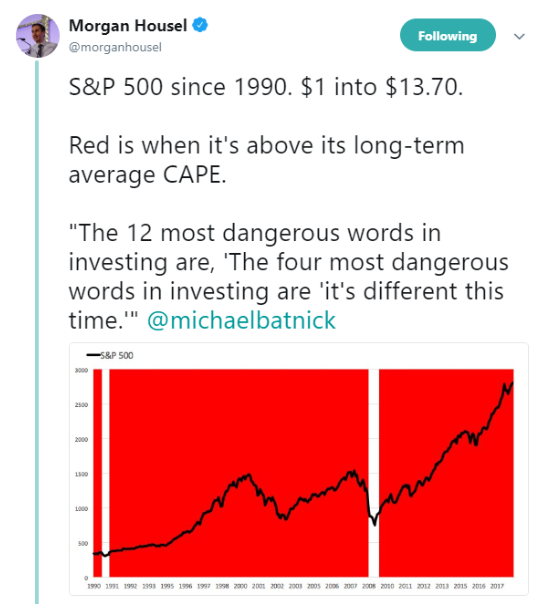Open Morgan Housel's profile avatar photo

(37, 36)
